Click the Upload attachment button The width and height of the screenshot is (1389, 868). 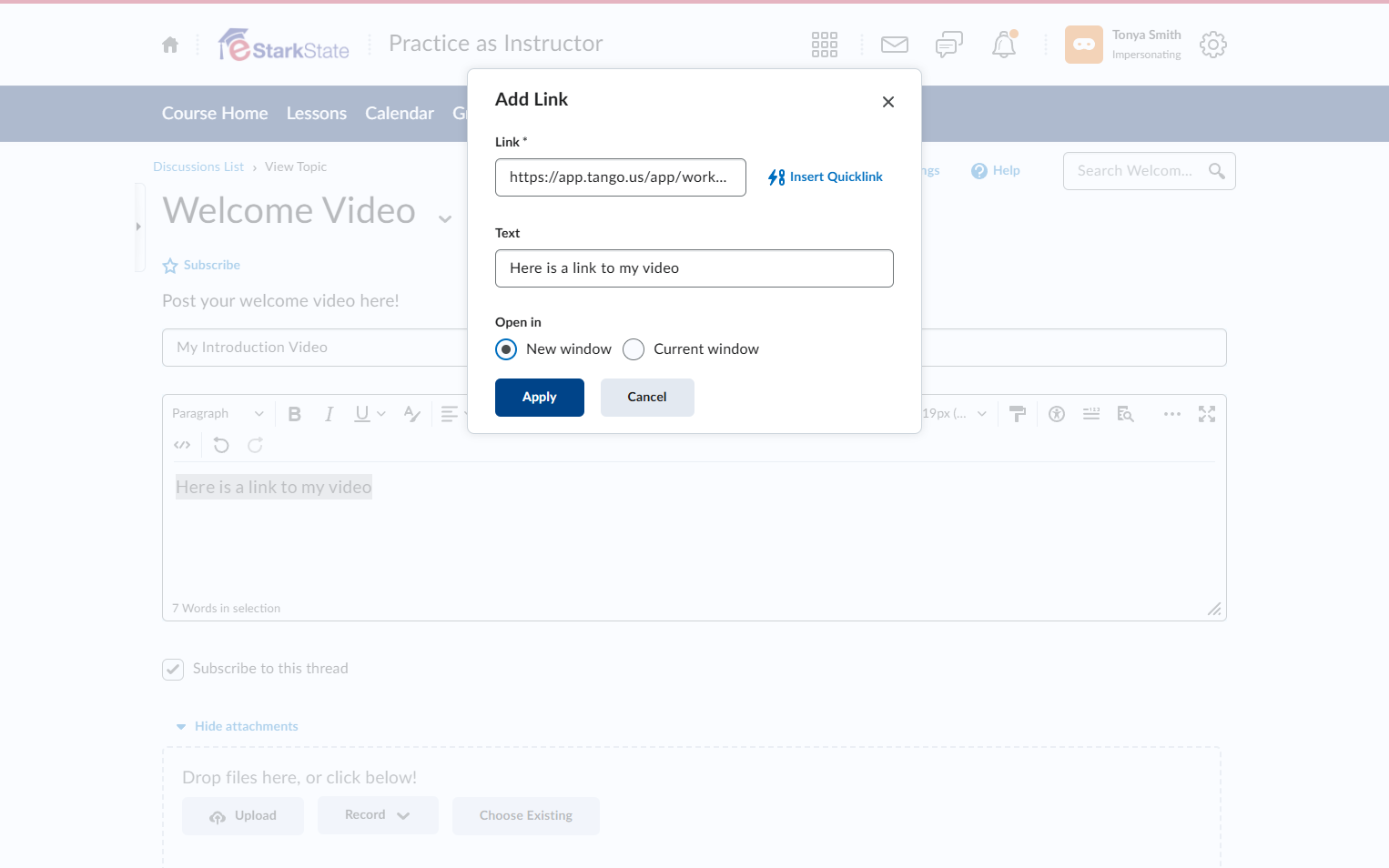[243, 816]
